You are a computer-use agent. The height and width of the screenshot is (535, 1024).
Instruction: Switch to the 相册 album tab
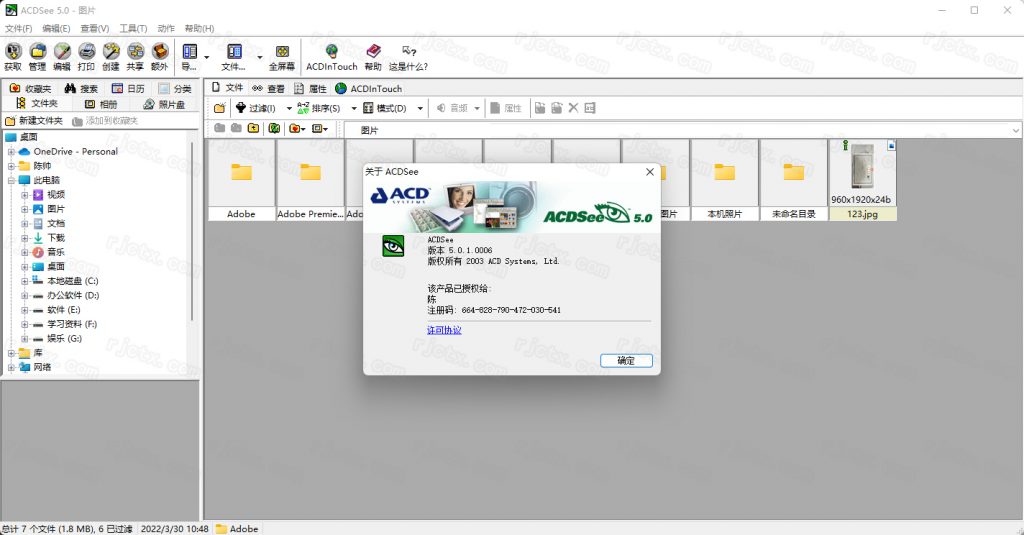click(101, 104)
